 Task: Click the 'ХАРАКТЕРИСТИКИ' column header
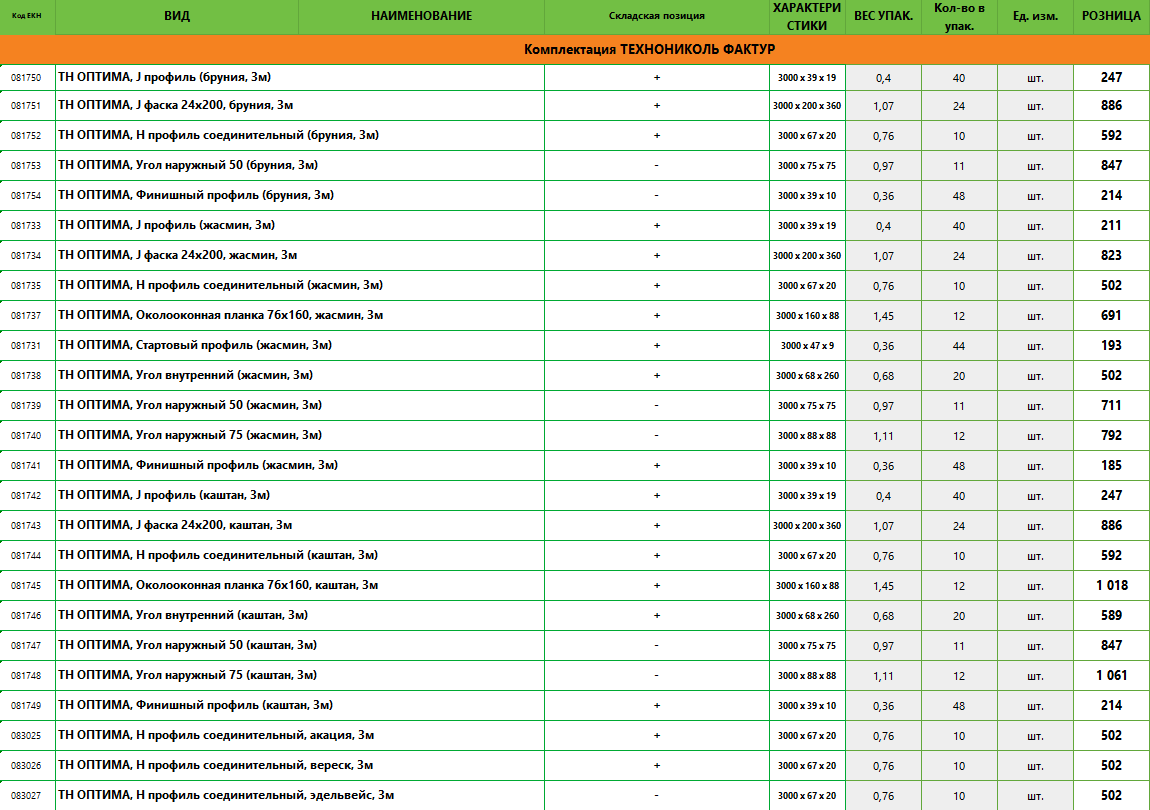(x=807, y=16)
